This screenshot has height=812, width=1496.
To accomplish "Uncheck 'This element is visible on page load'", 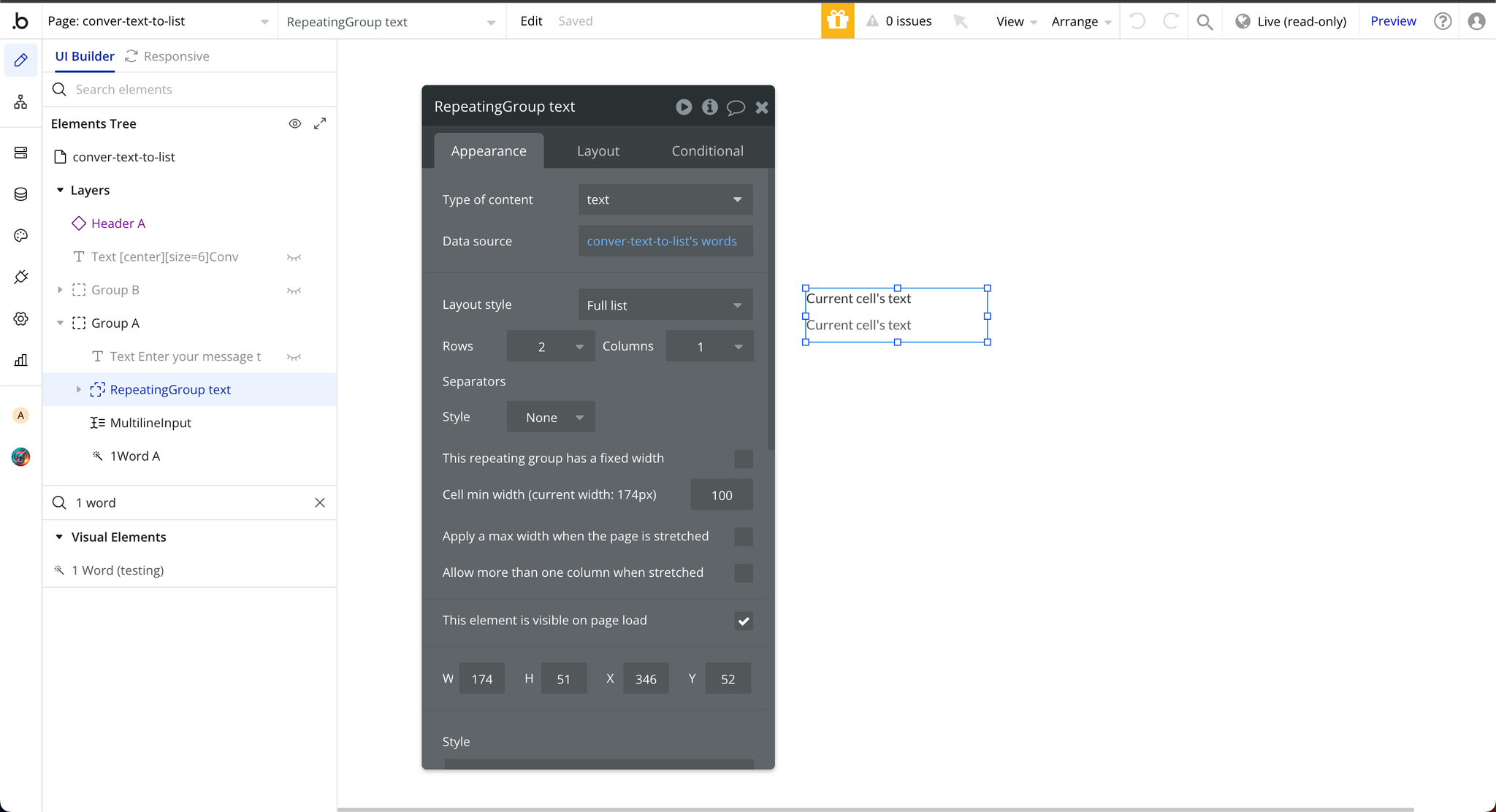I will click(x=744, y=621).
